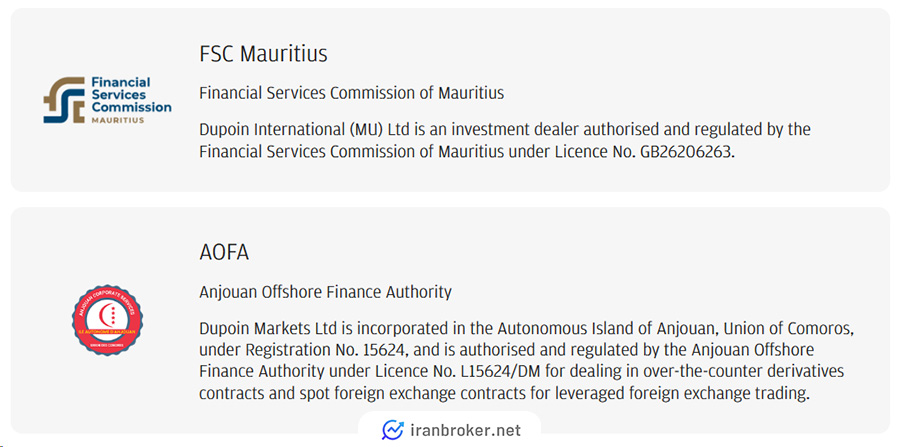Screen dimensions: 900x447
Task: Click the MAURITIUS word in FSC logo
Action: tap(118, 121)
